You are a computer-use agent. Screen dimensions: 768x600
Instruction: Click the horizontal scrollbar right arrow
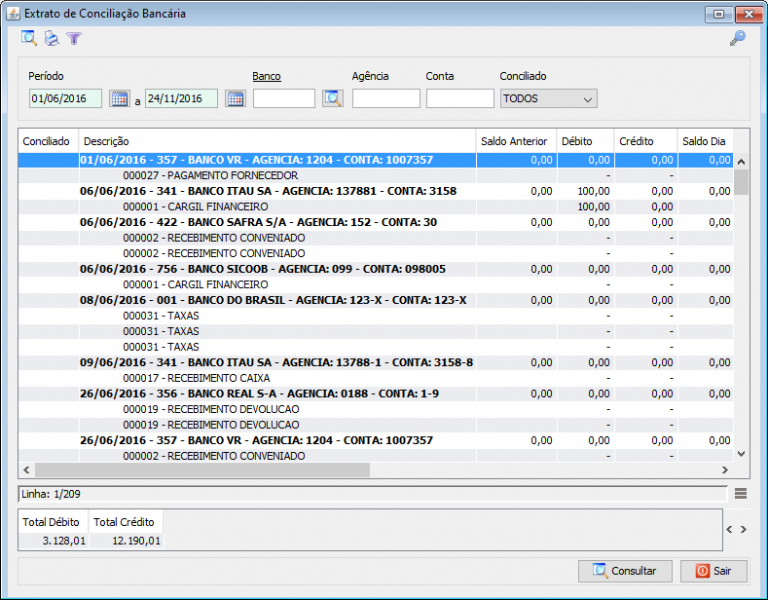click(725, 470)
